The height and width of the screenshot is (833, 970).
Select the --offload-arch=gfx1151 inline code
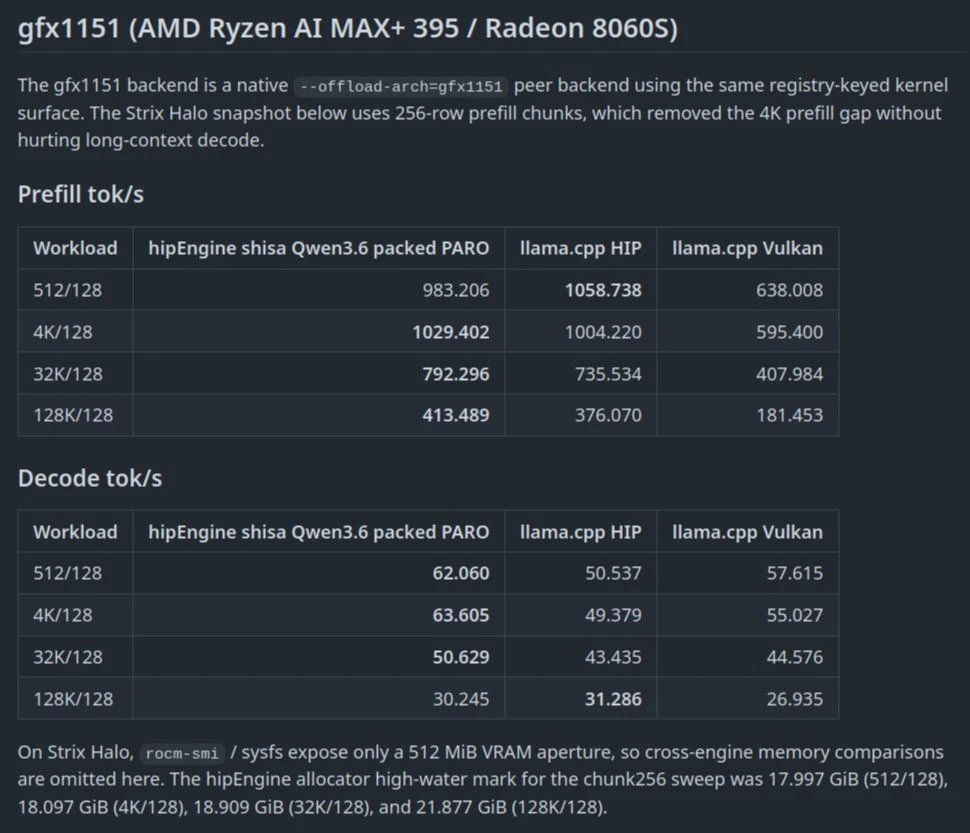coord(401,86)
